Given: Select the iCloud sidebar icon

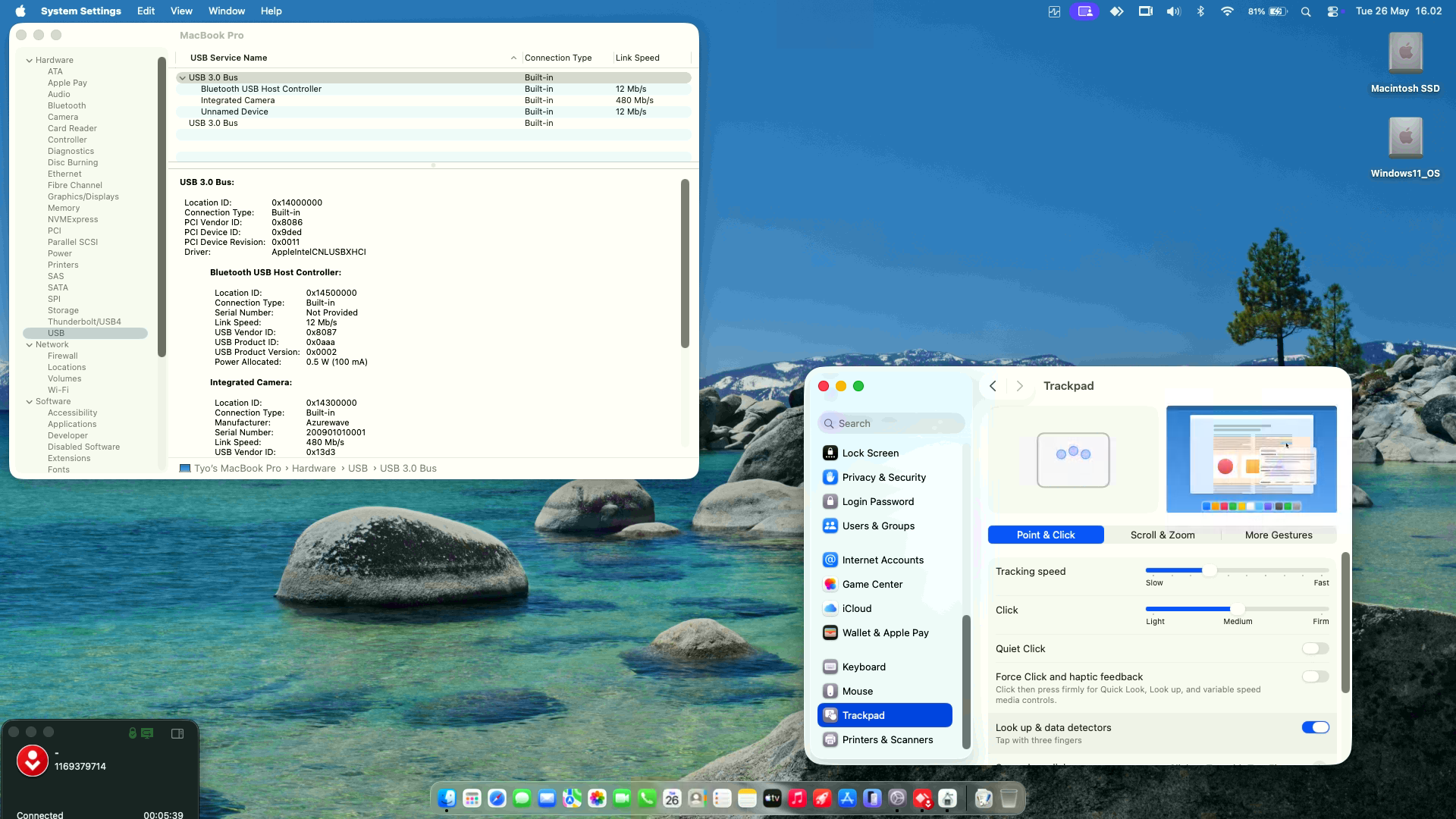Looking at the screenshot, I should click(x=830, y=608).
